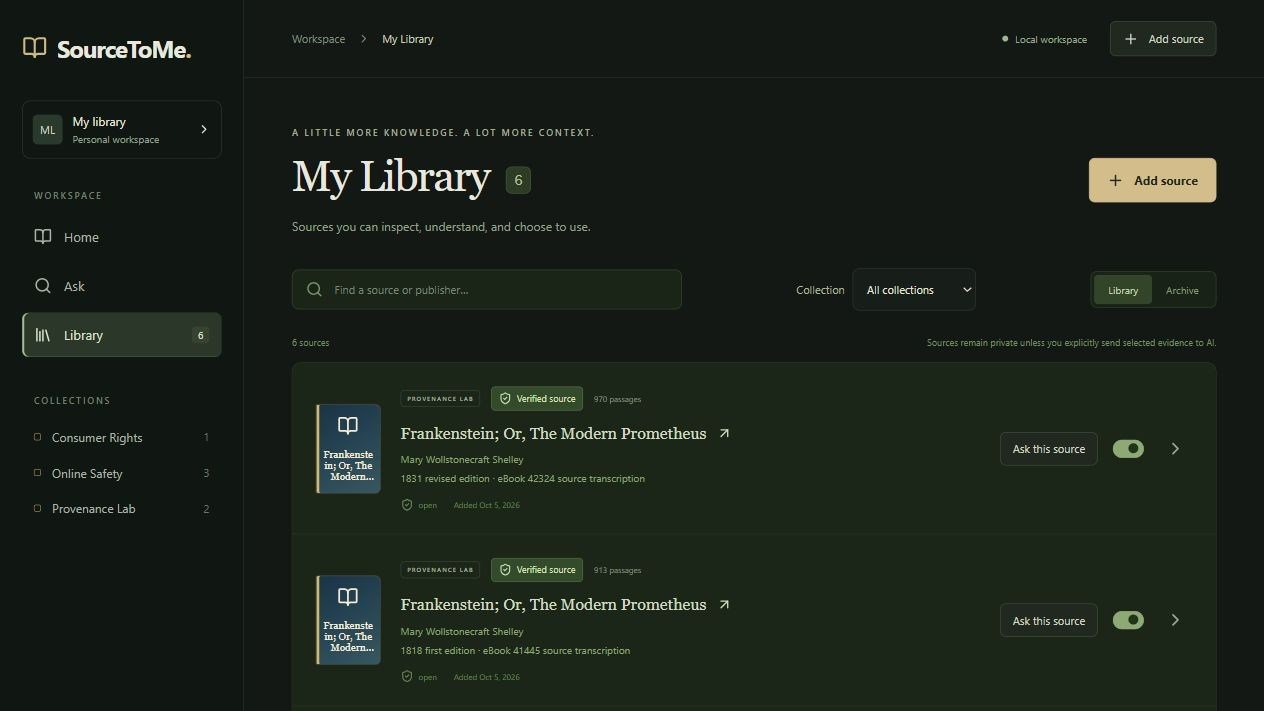Open the Provenance Lab collection
This screenshot has height=711, width=1264.
click(x=122, y=508)
